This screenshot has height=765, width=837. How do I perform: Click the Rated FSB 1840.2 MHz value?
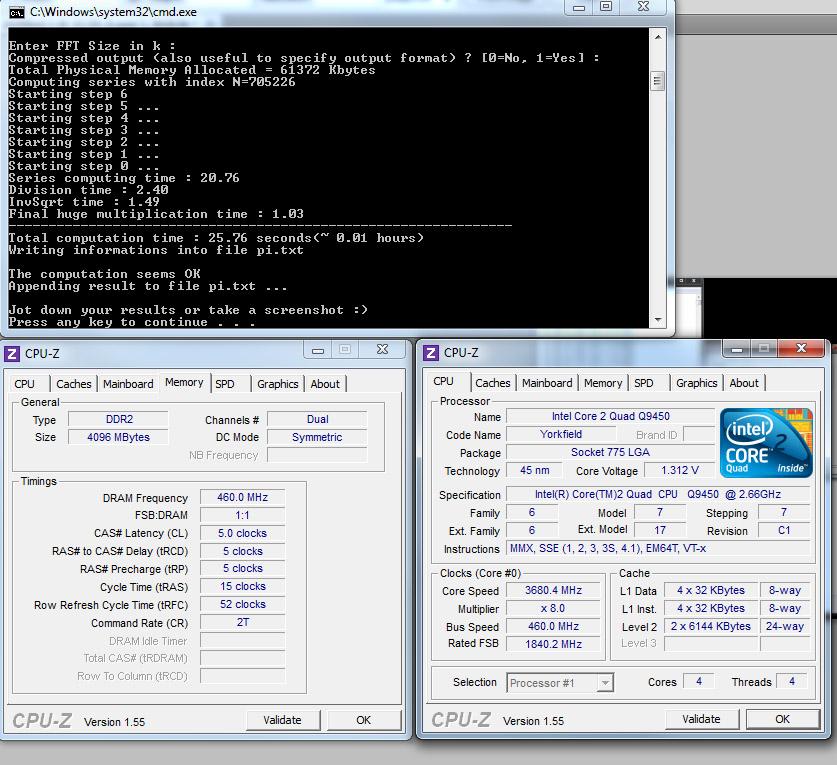[x=553, y=644]
